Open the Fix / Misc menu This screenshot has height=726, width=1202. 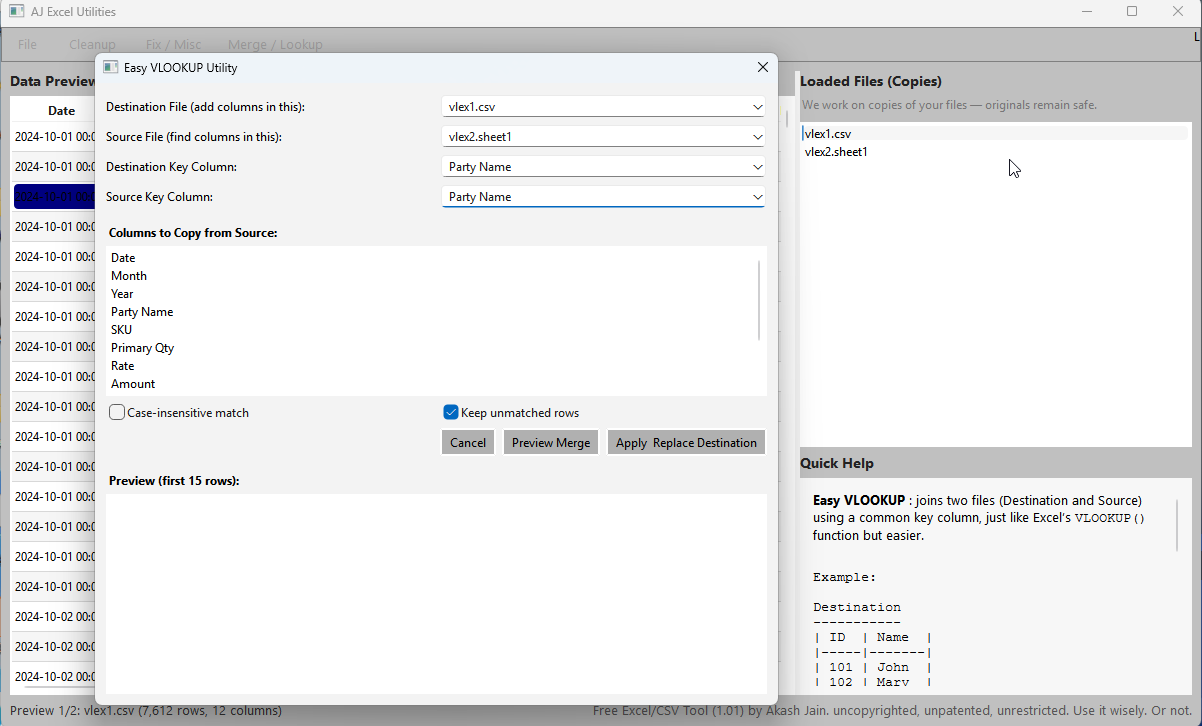[173, 44]
